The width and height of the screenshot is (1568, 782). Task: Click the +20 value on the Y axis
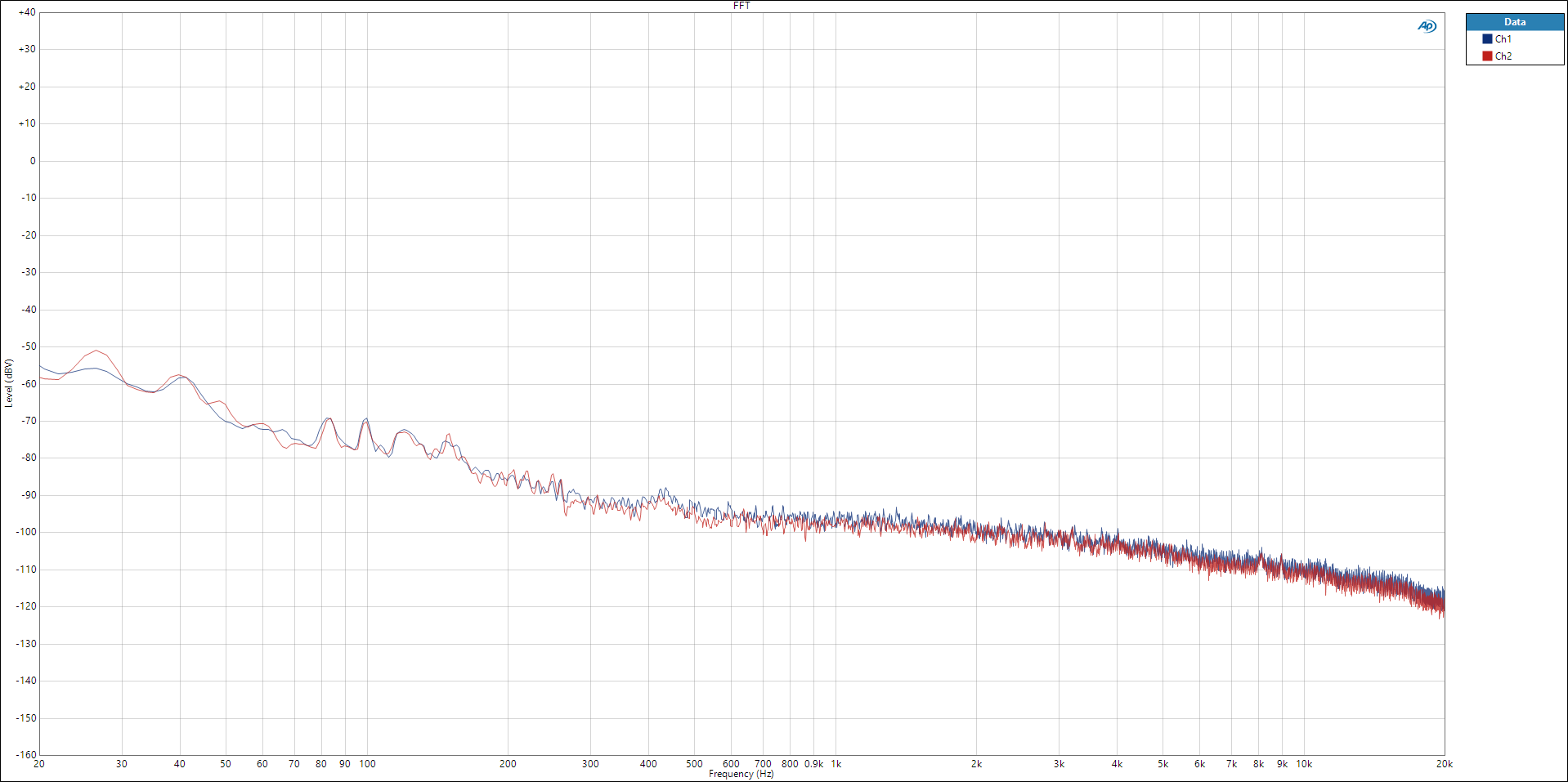point(27,87)
